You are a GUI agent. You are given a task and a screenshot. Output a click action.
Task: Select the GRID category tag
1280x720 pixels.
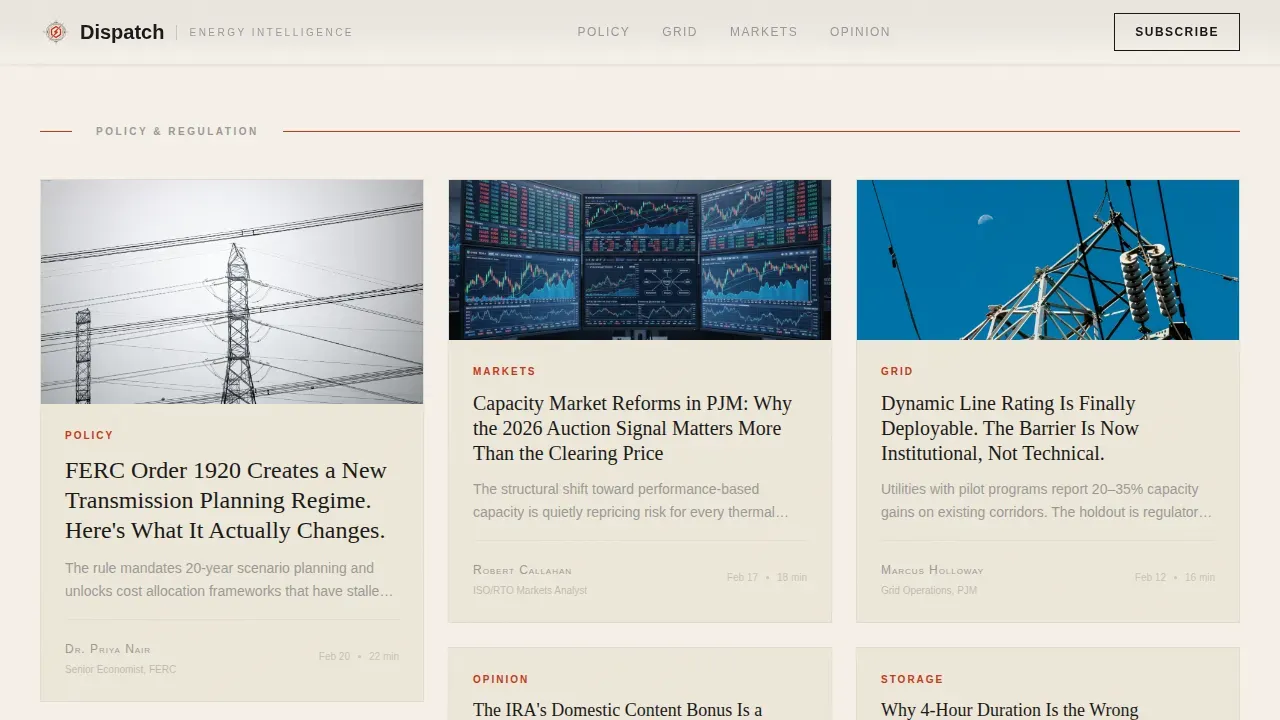point(897,371)
